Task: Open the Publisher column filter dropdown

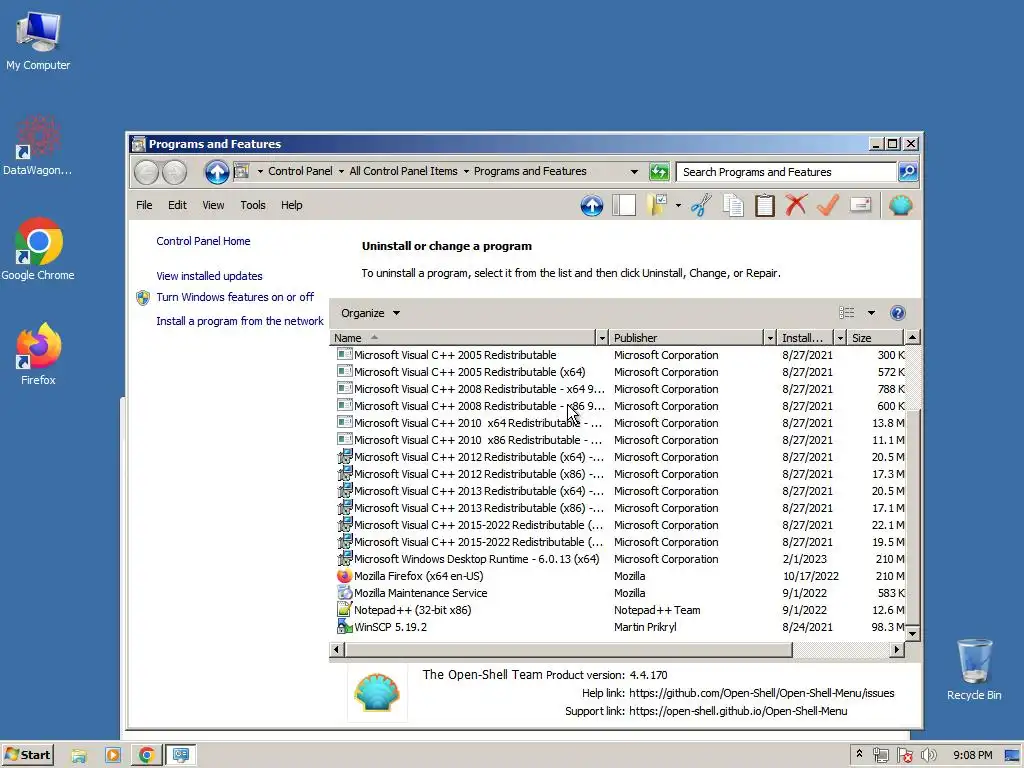Action: coord(770,338)
